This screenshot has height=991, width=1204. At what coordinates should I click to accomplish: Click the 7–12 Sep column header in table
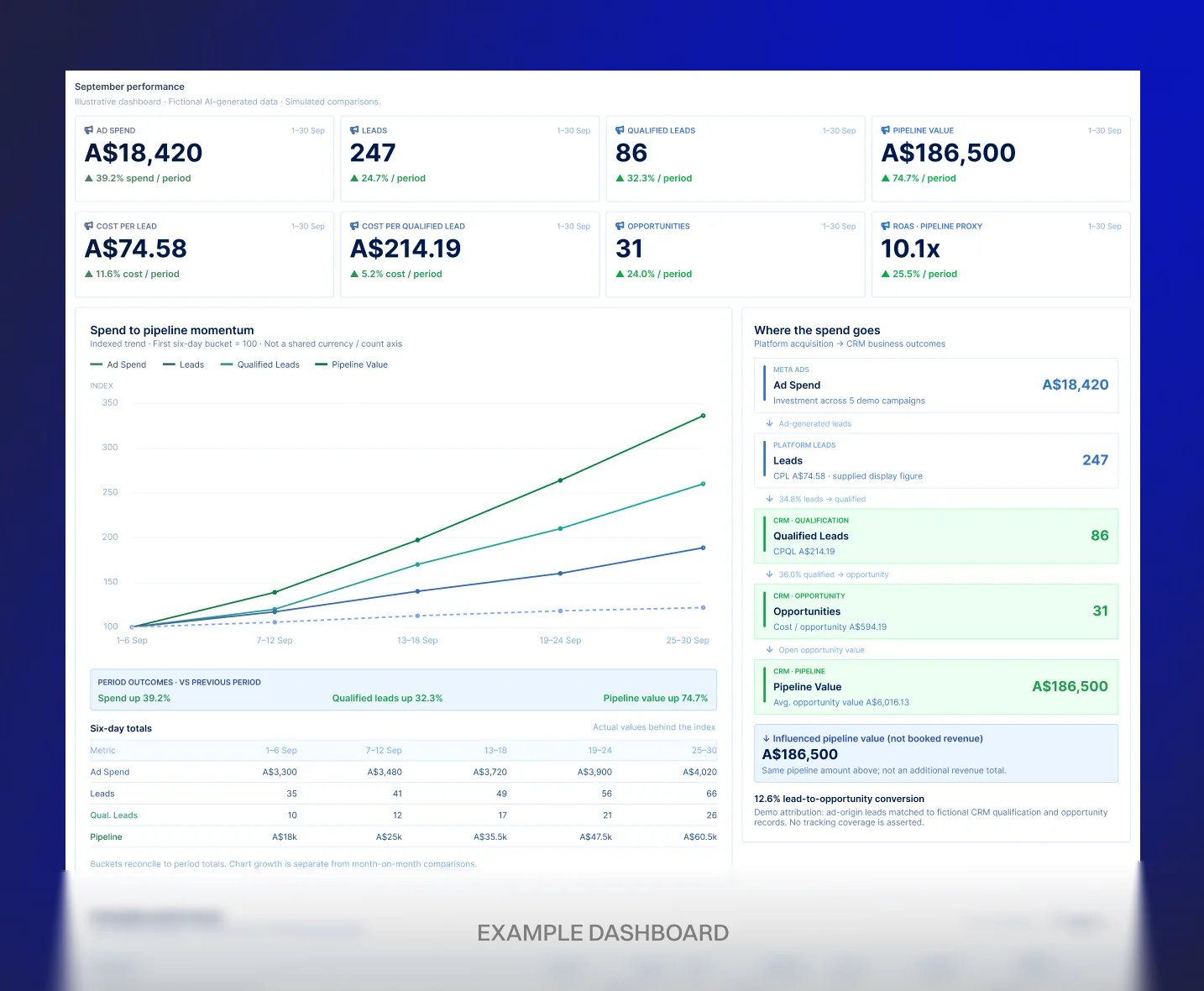tap(384, 750)
